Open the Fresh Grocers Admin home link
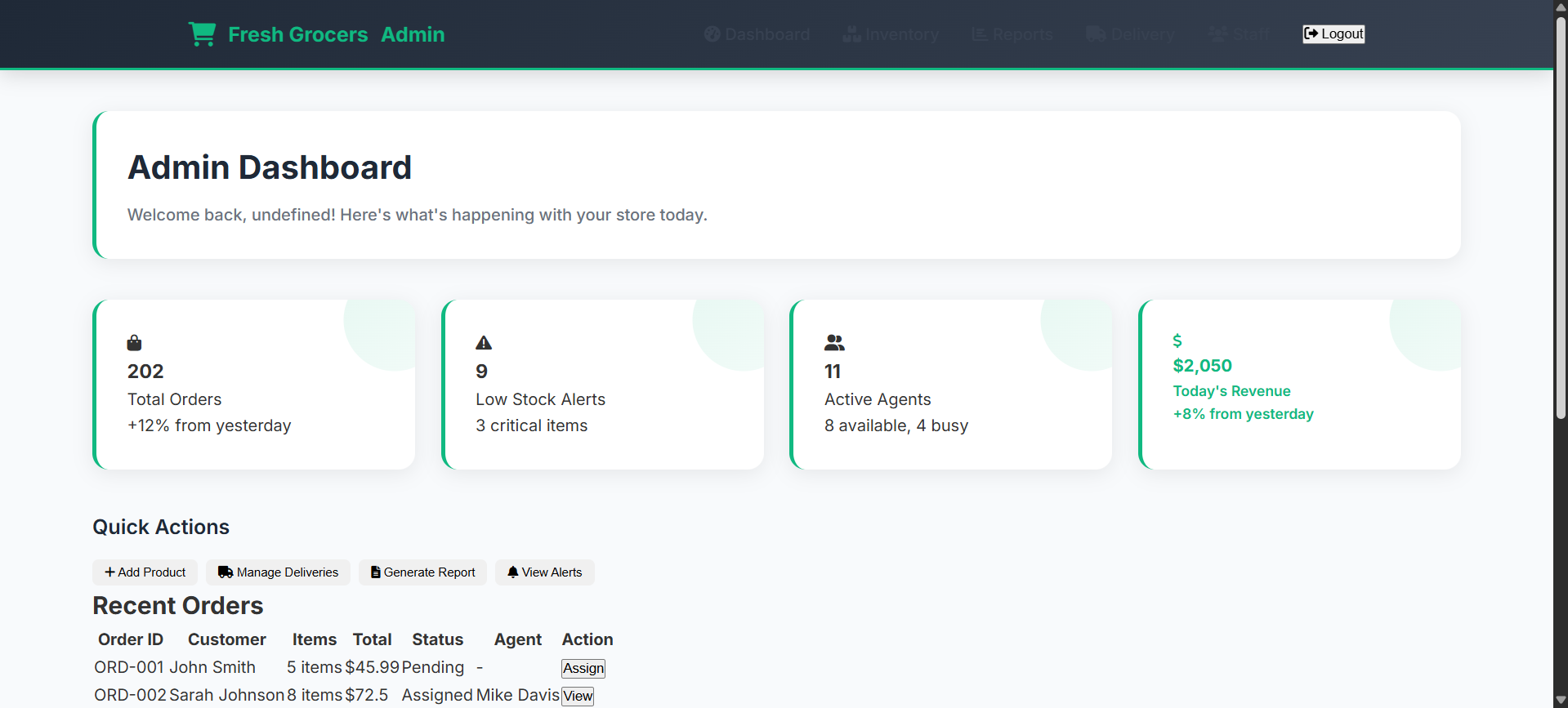1568x708 pixels. pos(317,34)
